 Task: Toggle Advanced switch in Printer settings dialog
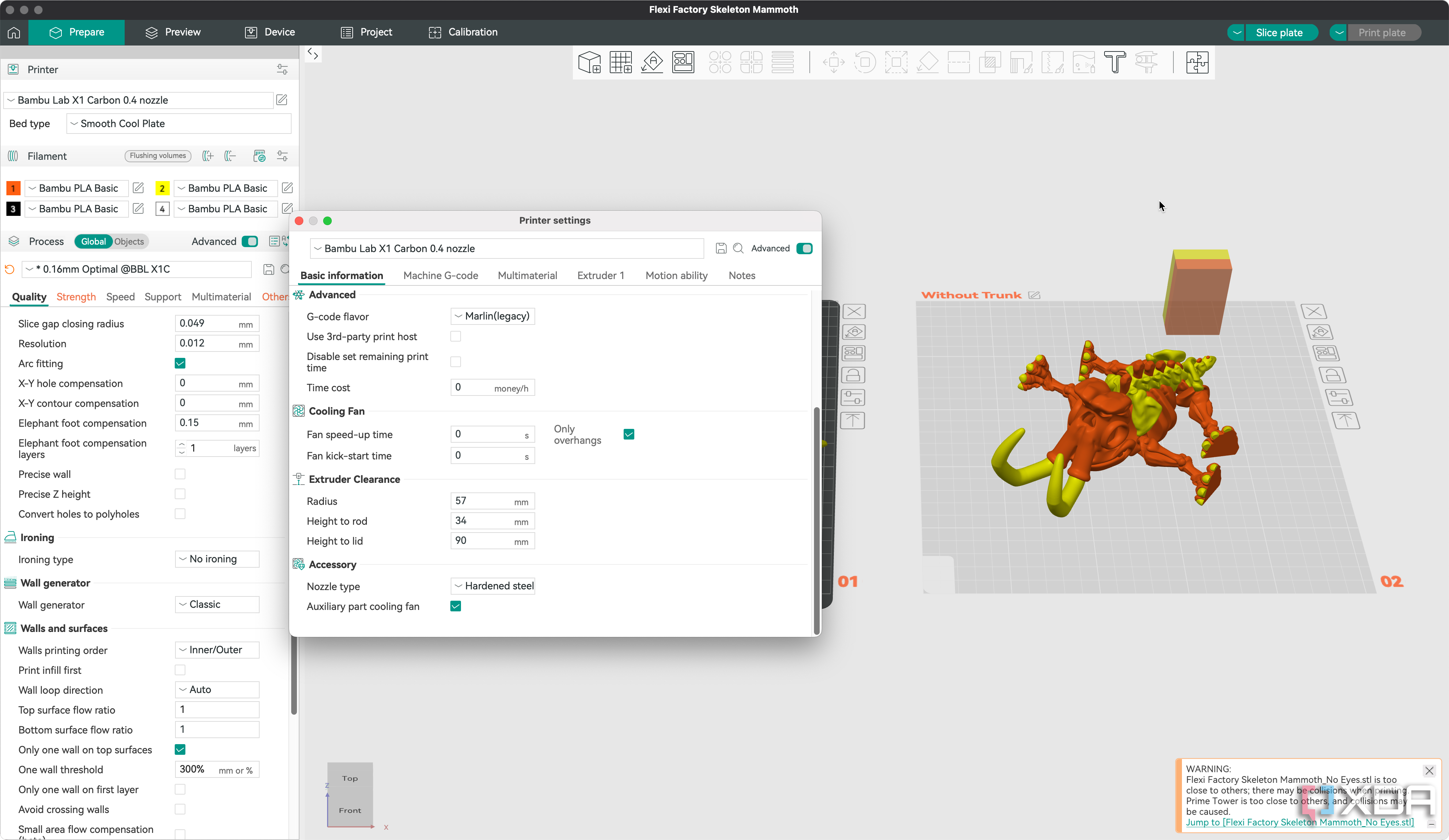coord(804,249)
